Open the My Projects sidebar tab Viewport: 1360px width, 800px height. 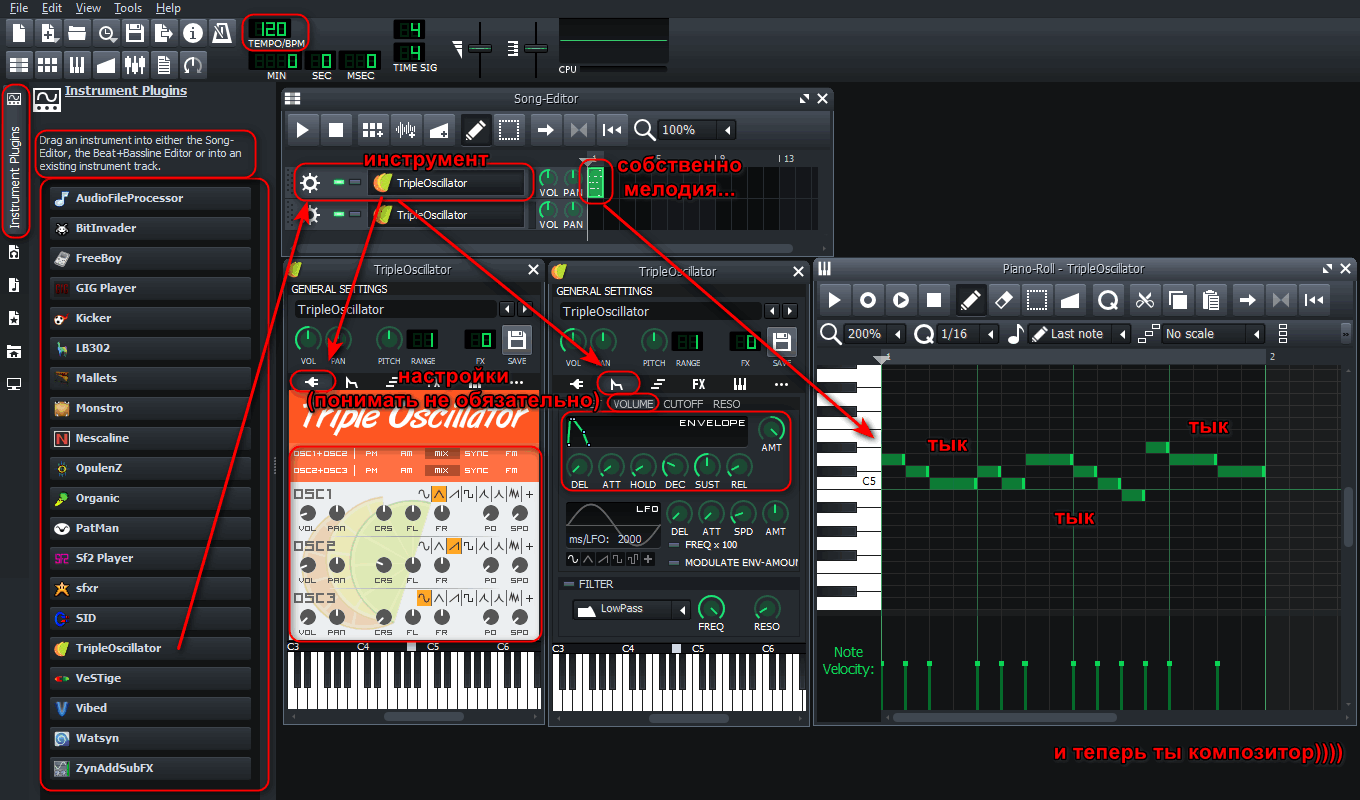pyautogui.click(x=14, y=252)
